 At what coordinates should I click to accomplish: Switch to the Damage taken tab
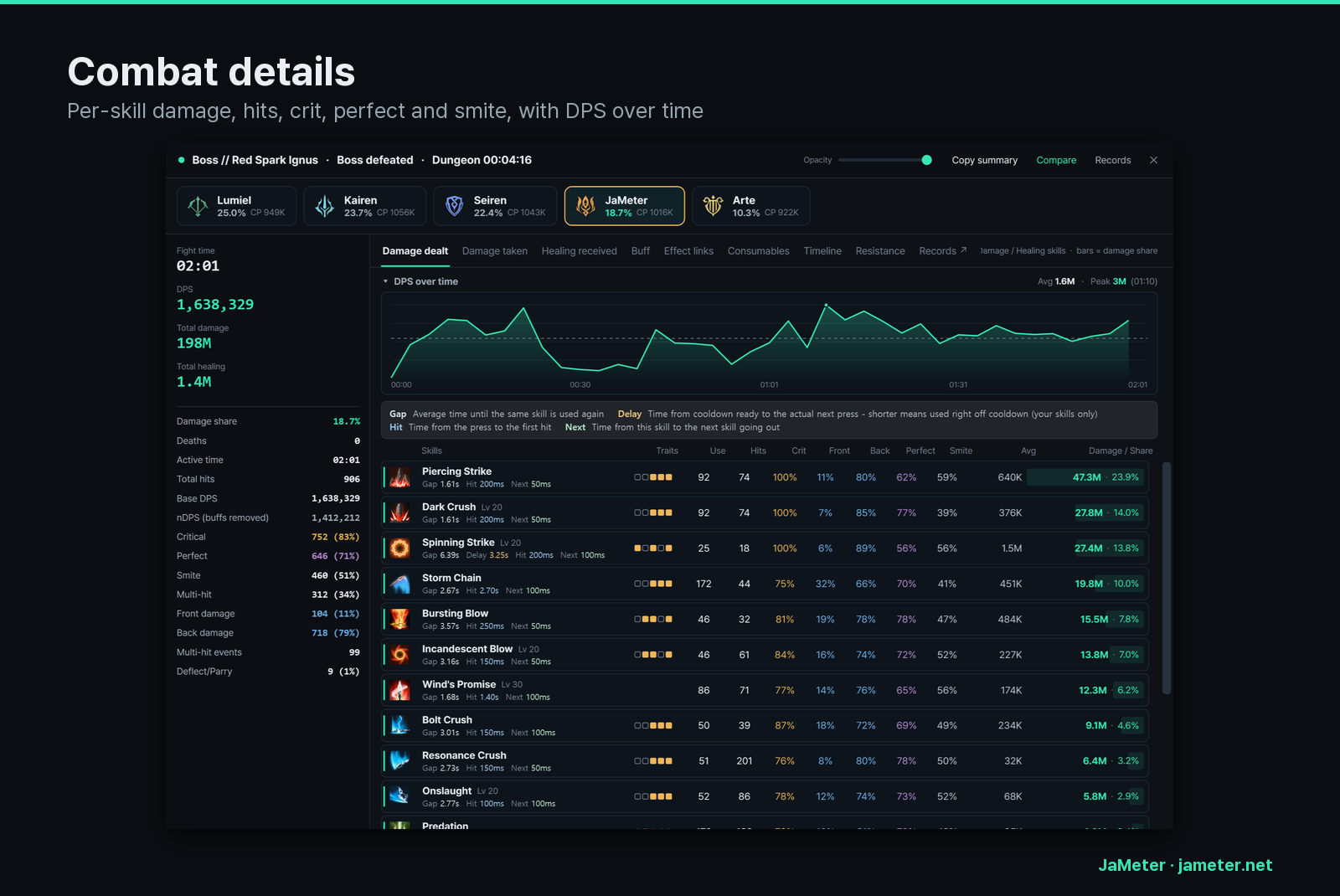495,251
